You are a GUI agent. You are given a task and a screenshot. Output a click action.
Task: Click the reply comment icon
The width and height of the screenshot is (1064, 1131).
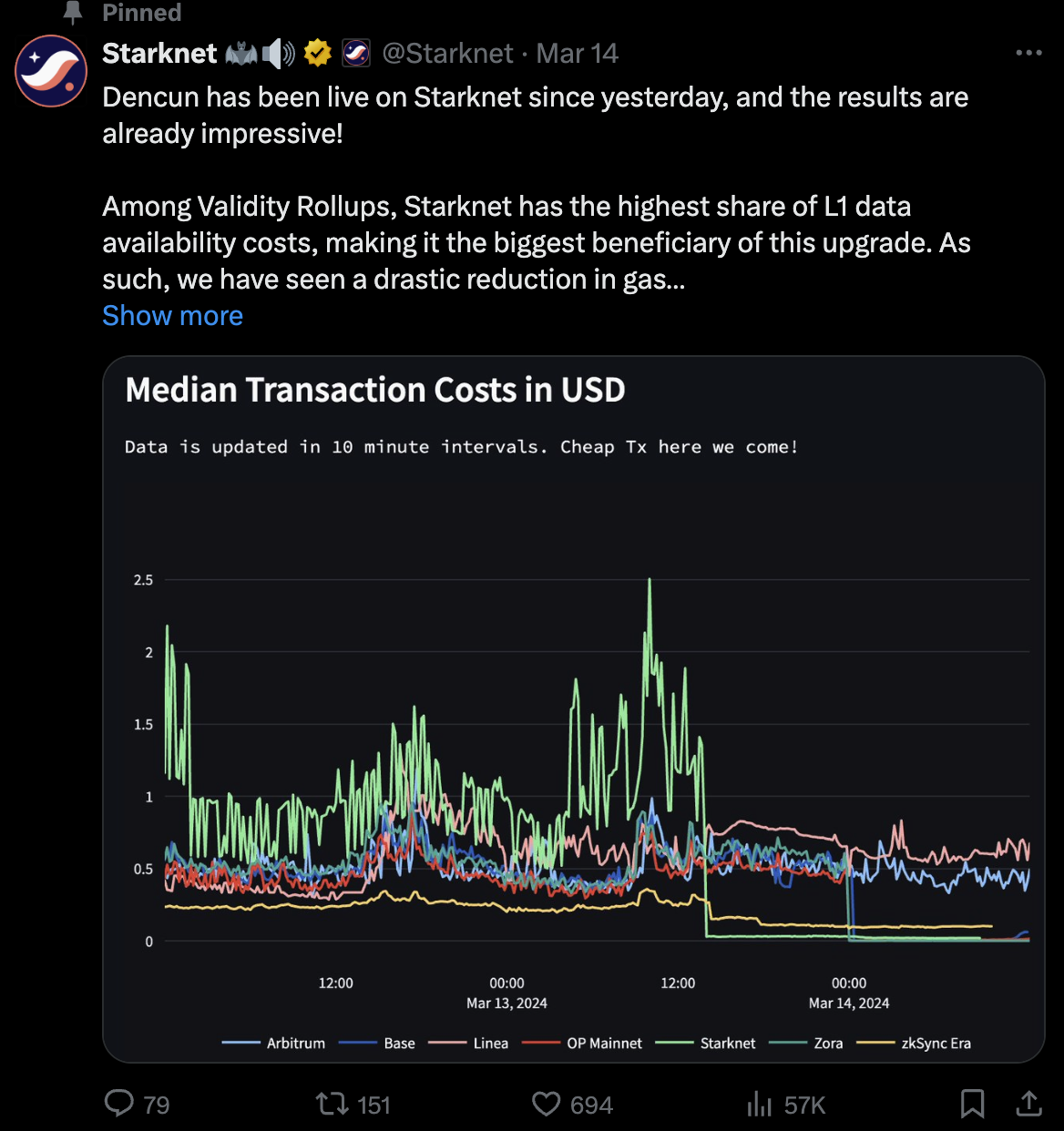click(119, 1104)
